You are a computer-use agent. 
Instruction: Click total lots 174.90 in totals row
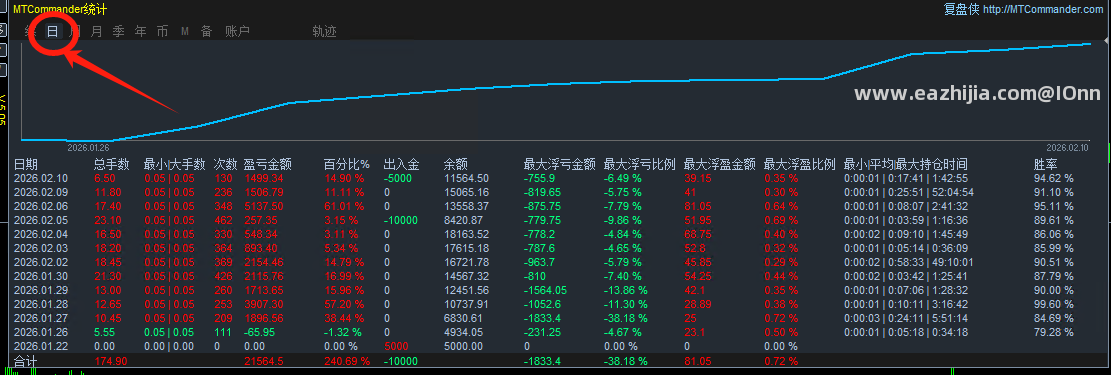[111, 362]
